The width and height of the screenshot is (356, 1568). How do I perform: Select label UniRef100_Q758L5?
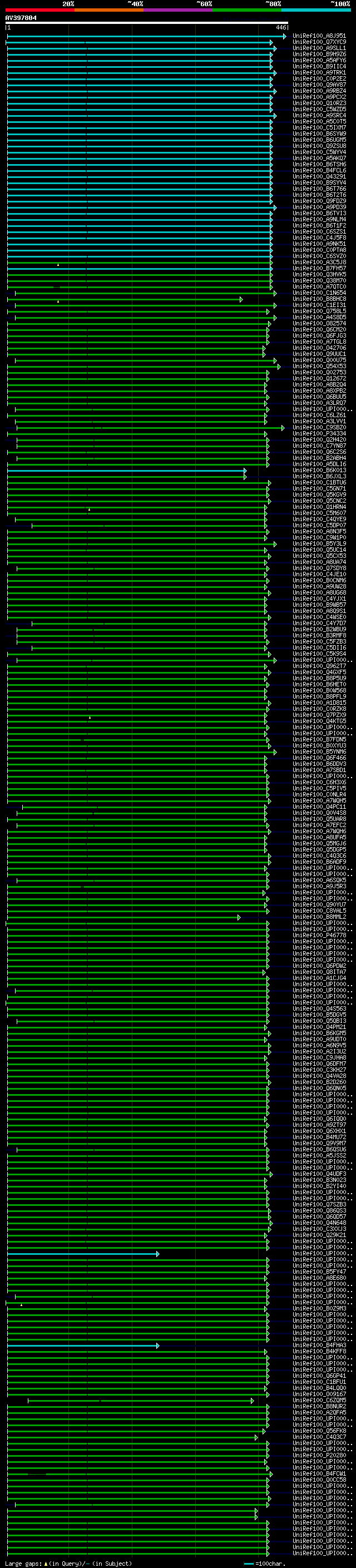click(319, 311)
